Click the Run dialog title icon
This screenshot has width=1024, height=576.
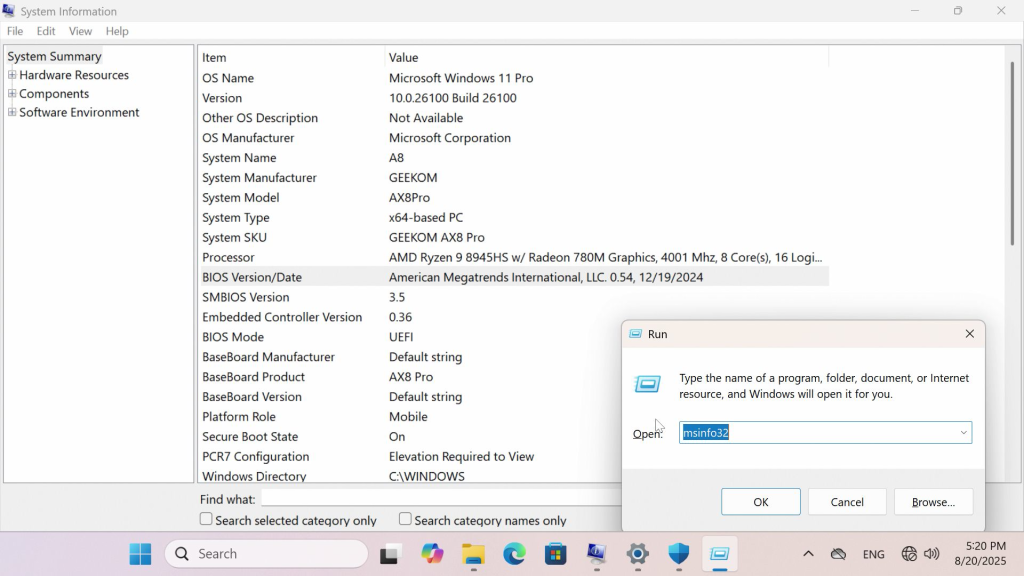tap(635, 334)
